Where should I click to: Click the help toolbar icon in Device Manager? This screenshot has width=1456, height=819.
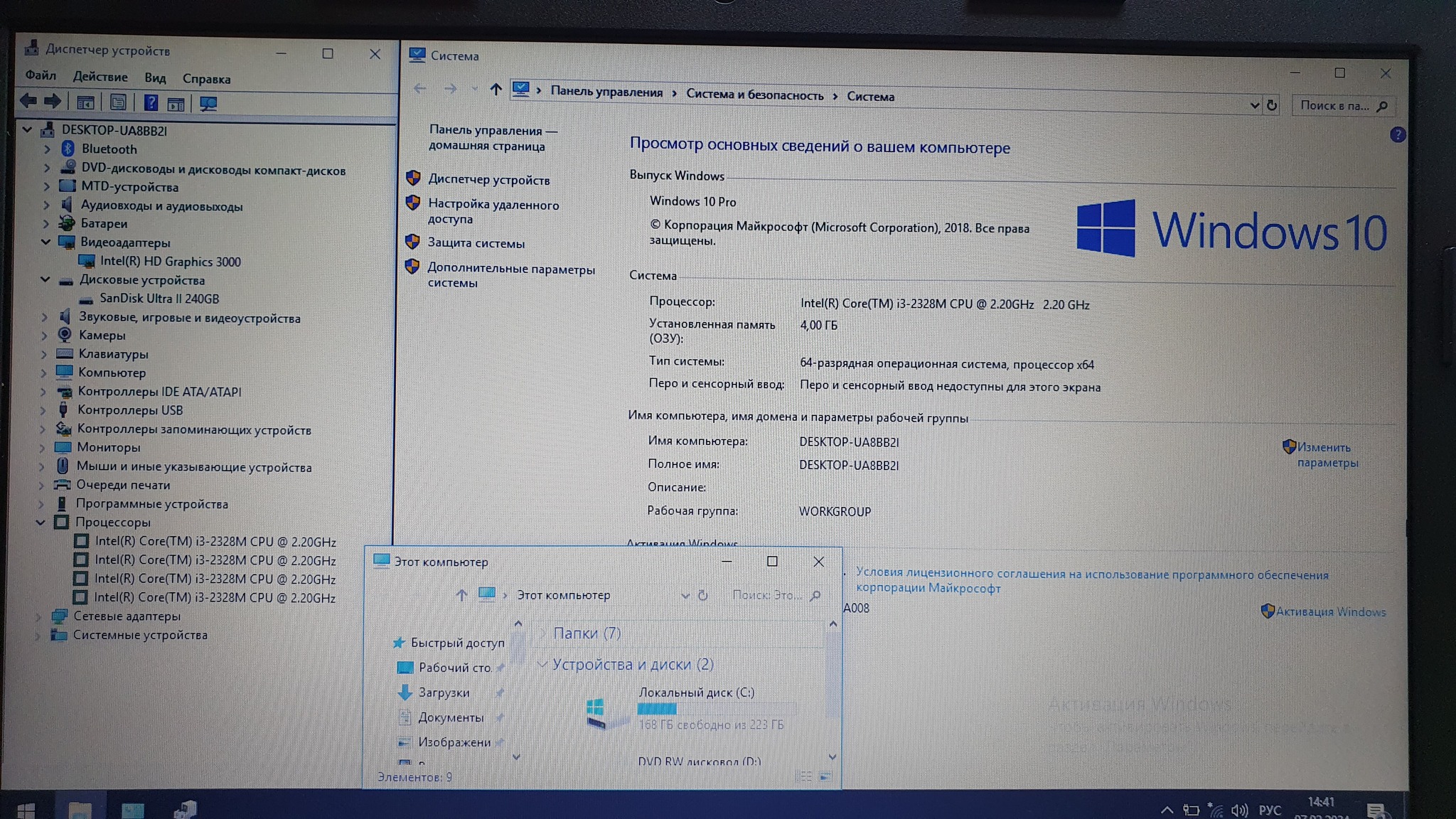(x=151, y=103)
